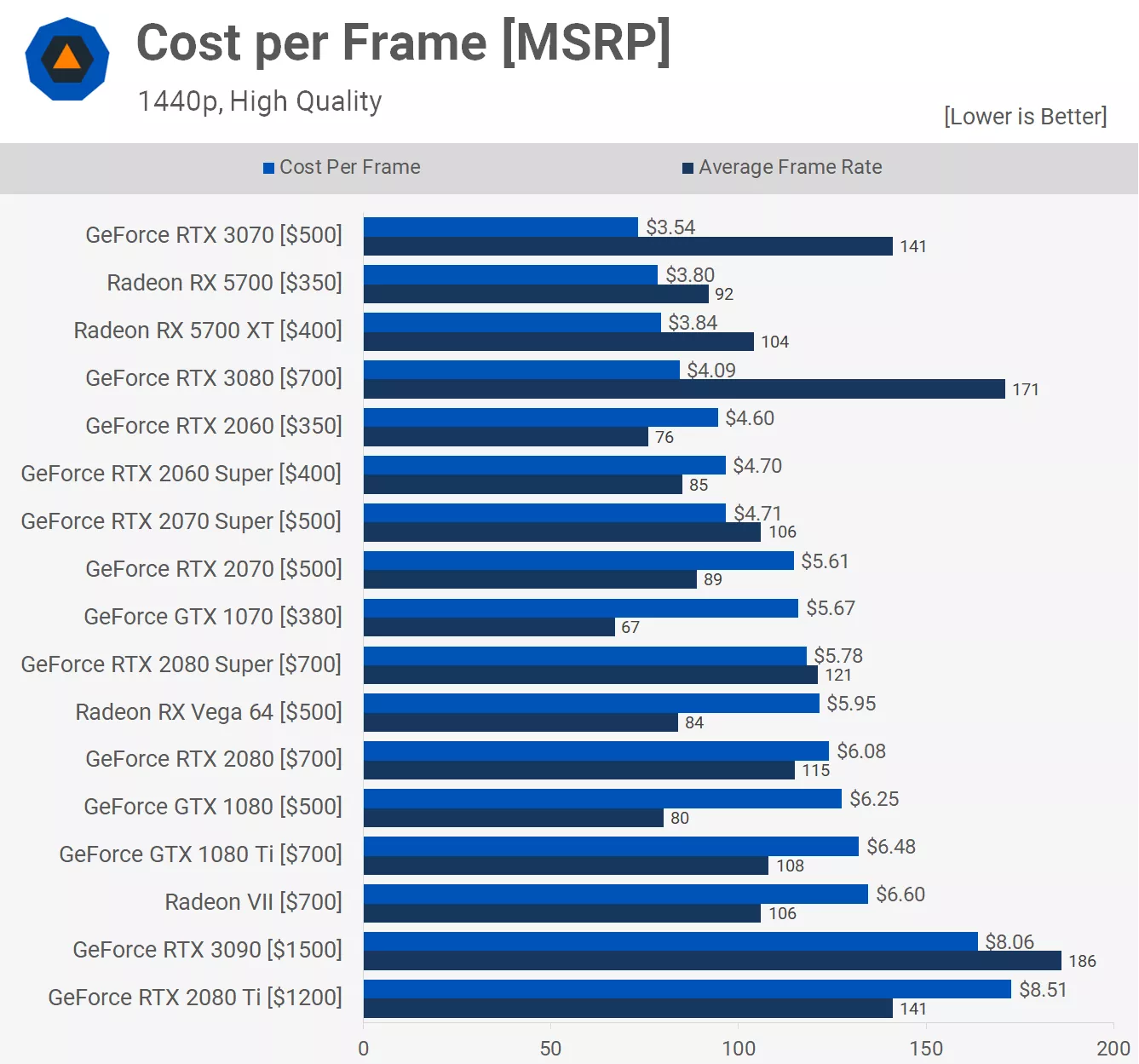Select the Radeon RX Vega 64 [$500] label
Screen dimensions: 1139x1064
209,712
